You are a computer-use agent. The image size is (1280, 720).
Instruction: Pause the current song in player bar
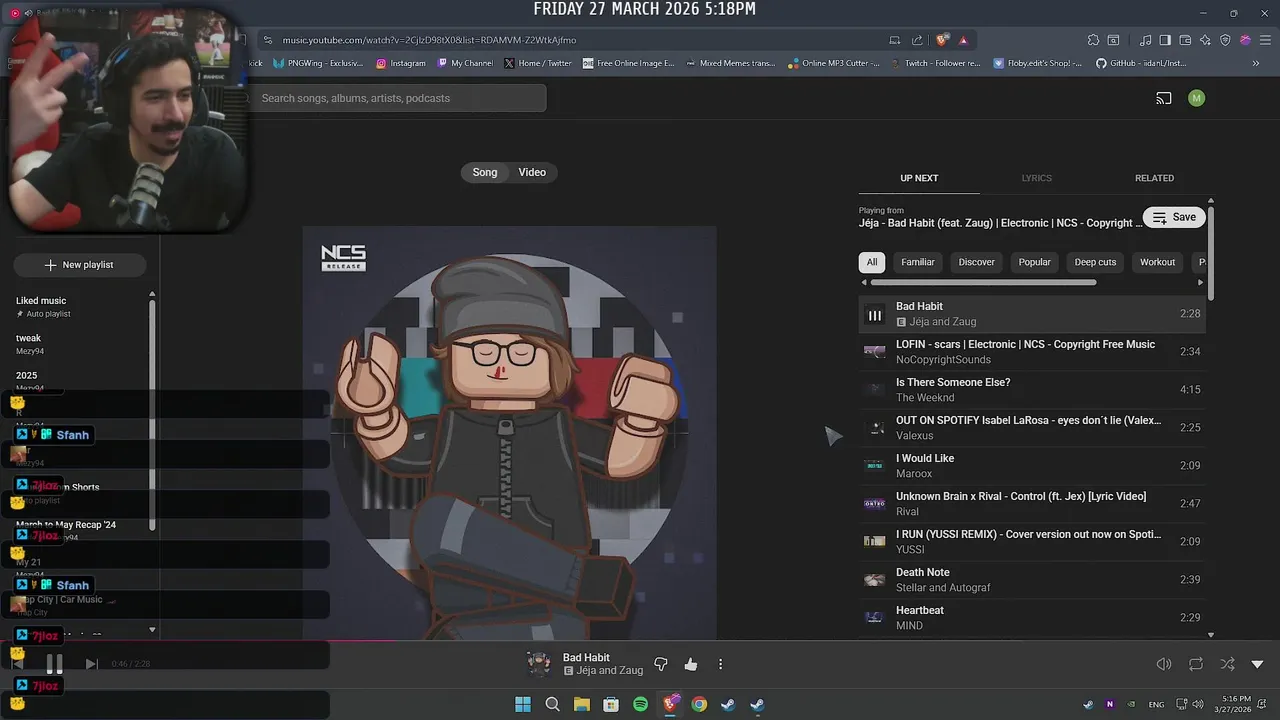[x=54, y=663]
